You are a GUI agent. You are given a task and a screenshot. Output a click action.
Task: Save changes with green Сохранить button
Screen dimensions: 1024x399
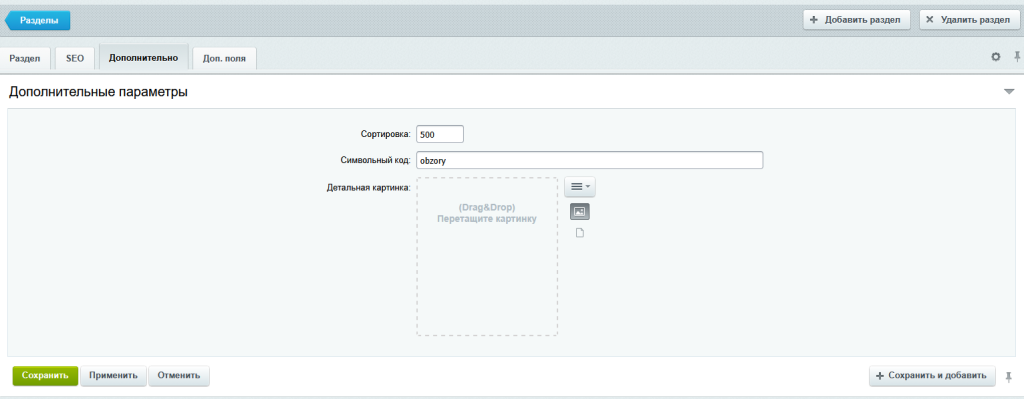click(45, 375)
